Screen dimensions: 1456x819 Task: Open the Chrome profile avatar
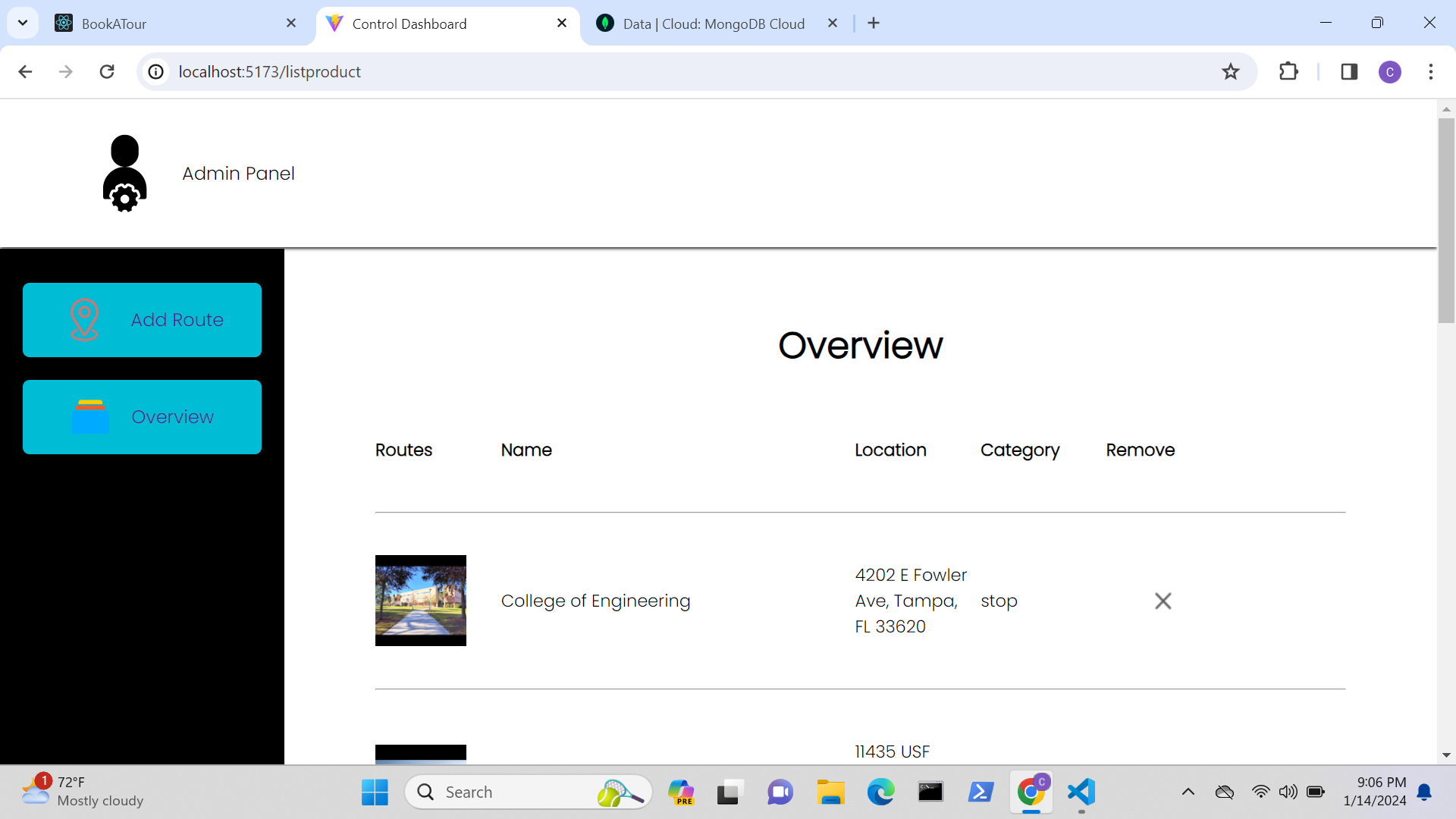coord(1389,72)
